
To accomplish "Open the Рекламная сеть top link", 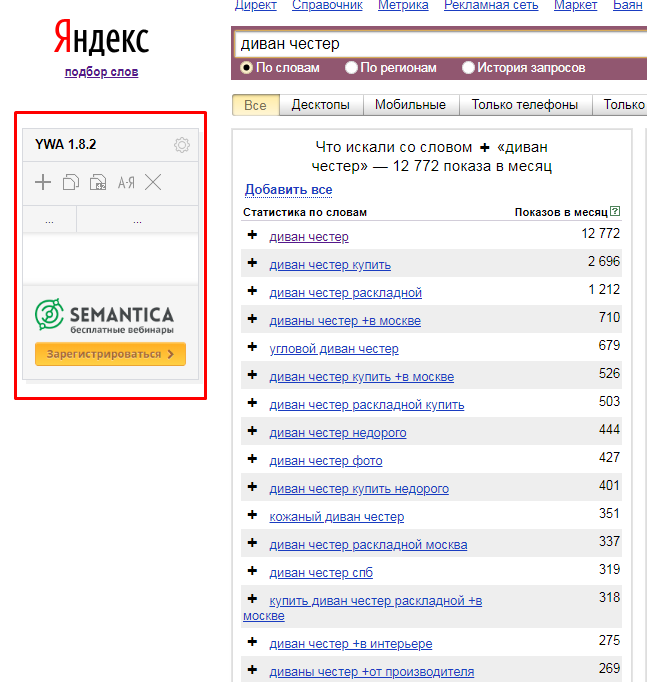I will tap(491, 5).
